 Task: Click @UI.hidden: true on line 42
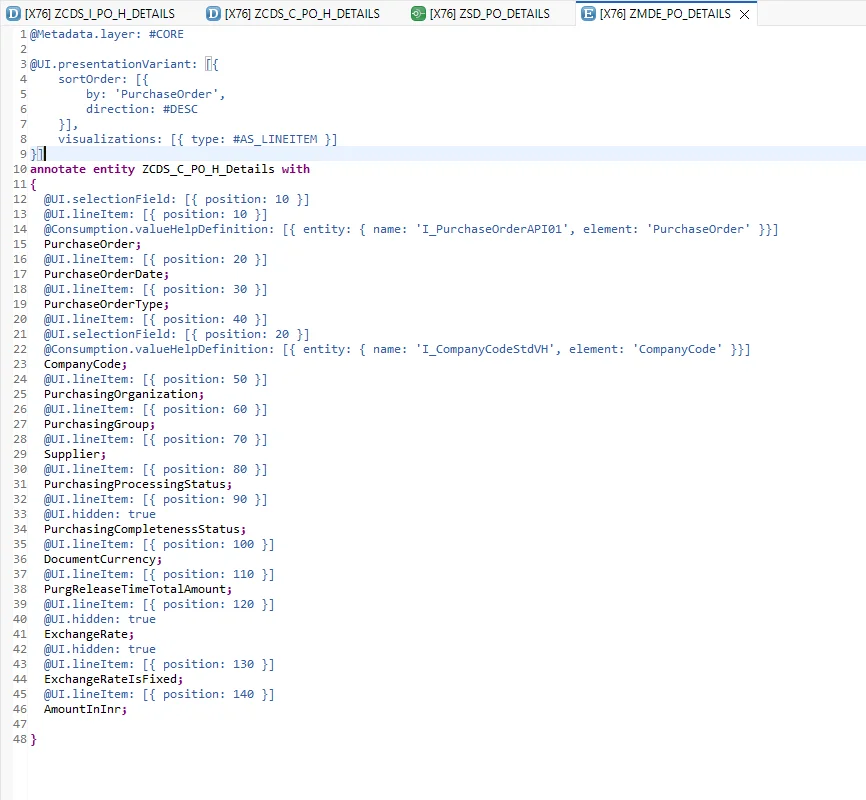click(99, 649)
